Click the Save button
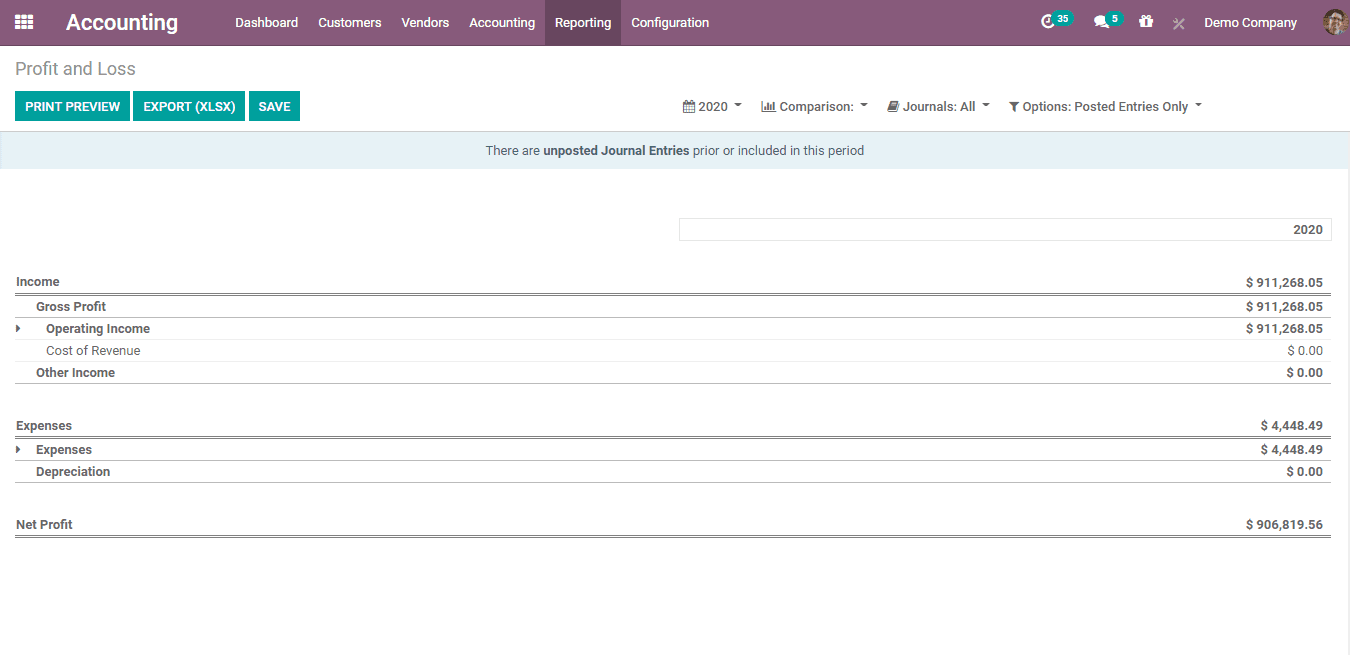The image size is (1350, 655). pos(274,107)
